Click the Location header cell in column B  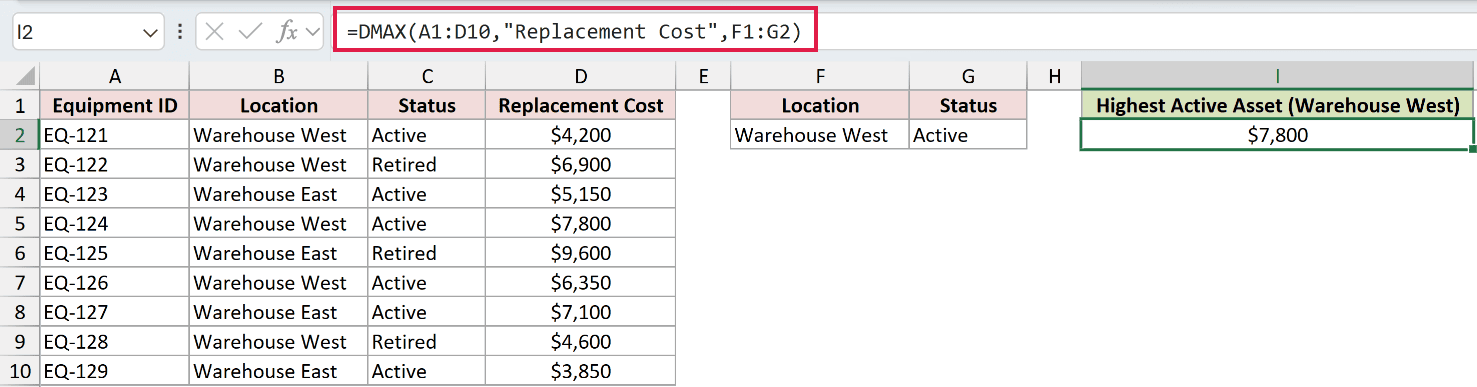coord(279,105)
